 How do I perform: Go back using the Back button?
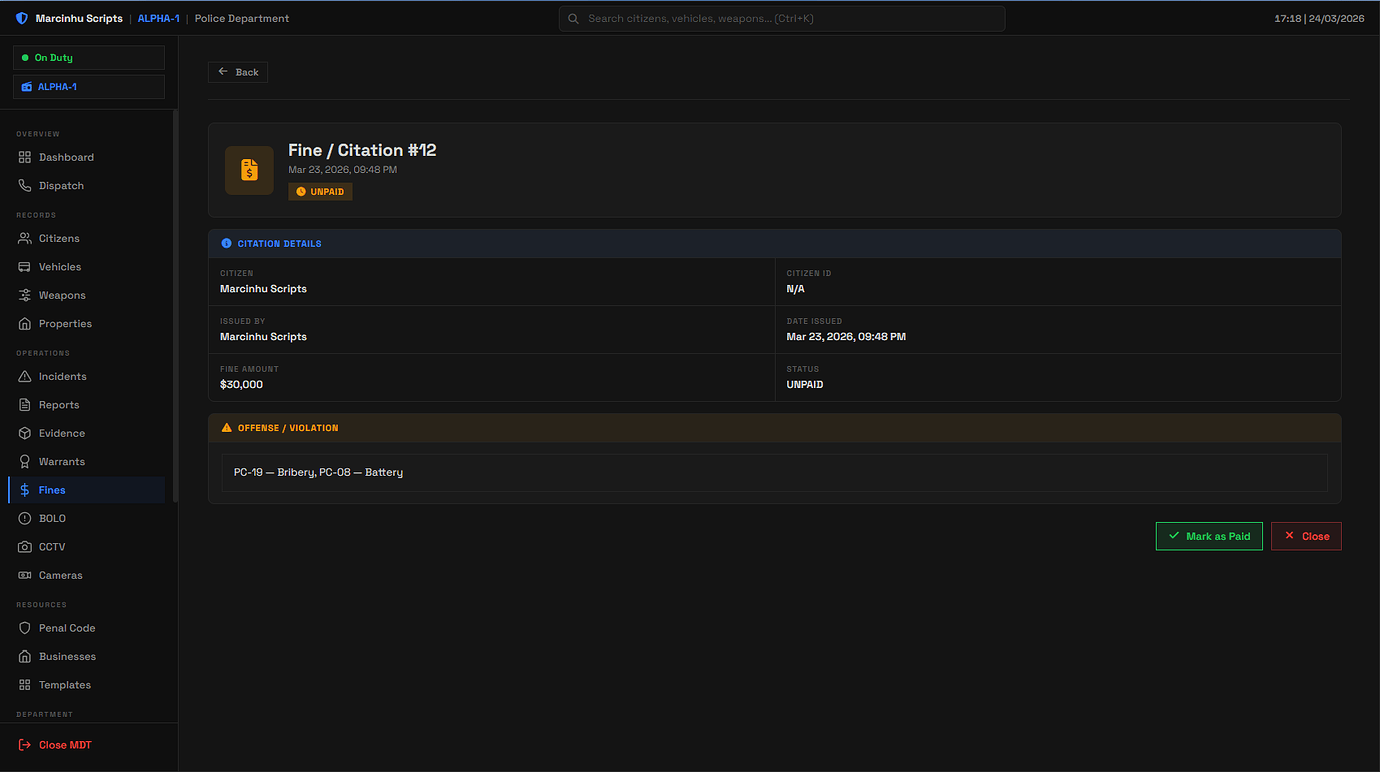click(238, 72)
